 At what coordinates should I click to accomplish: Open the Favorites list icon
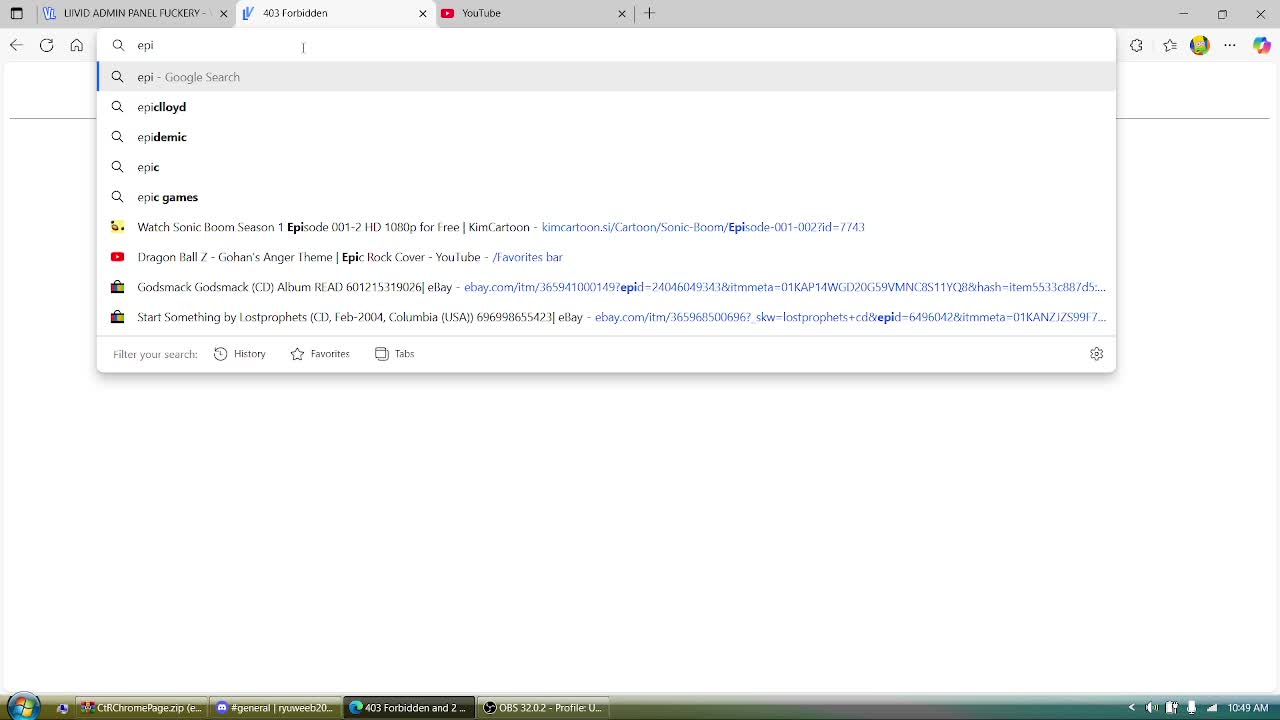pyautogui.click(x=1168, y=45)
